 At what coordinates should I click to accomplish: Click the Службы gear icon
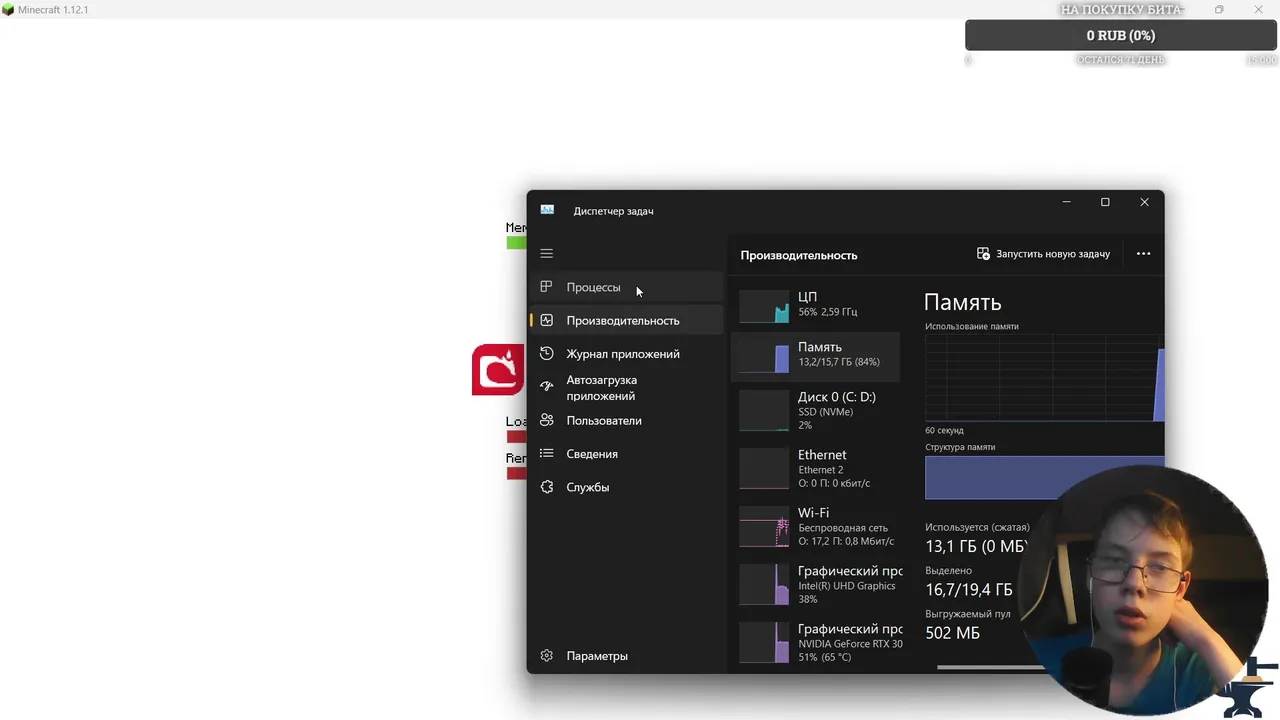coord(546,487)
